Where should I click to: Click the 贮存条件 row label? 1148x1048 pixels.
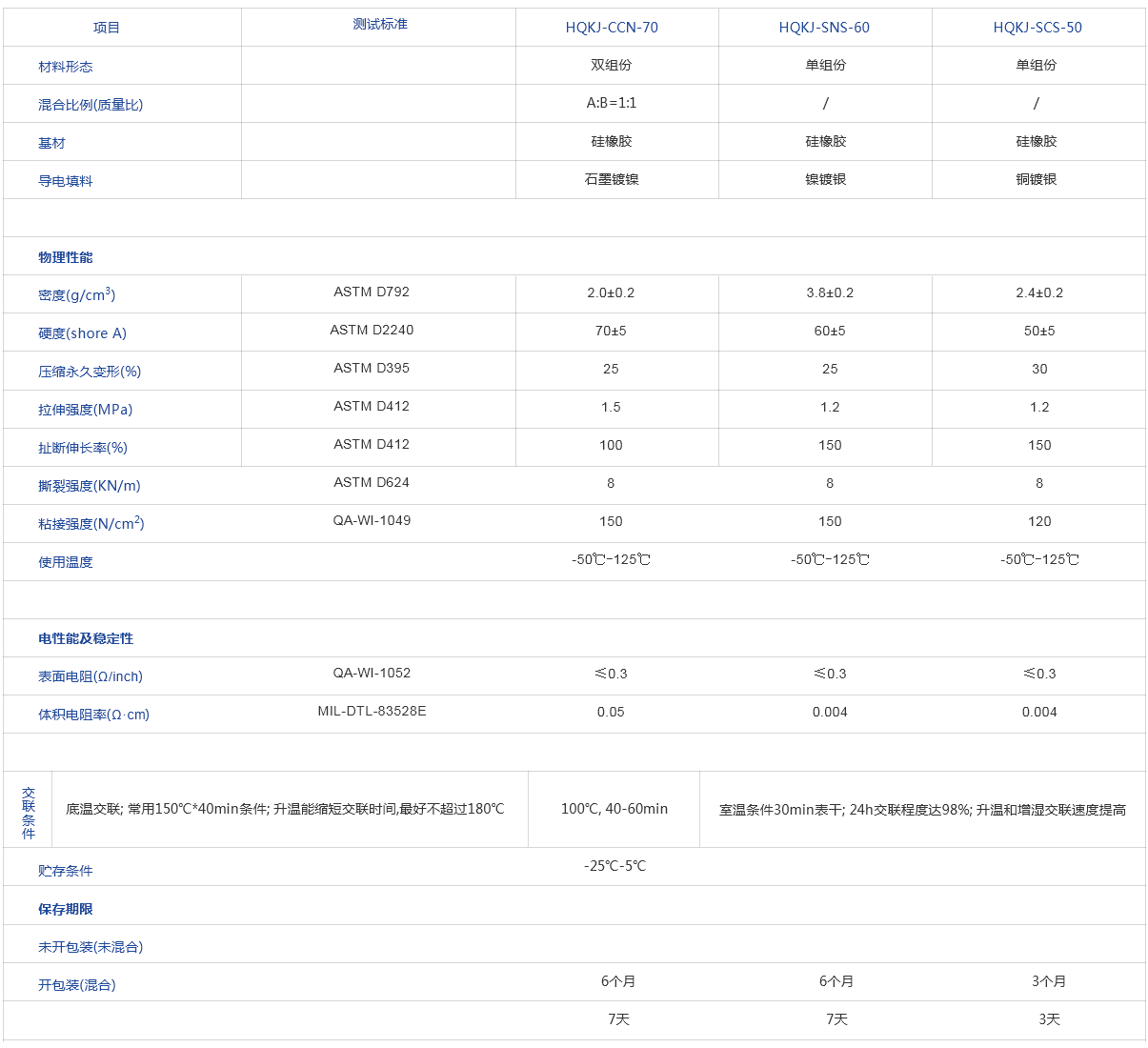[66, 871]
